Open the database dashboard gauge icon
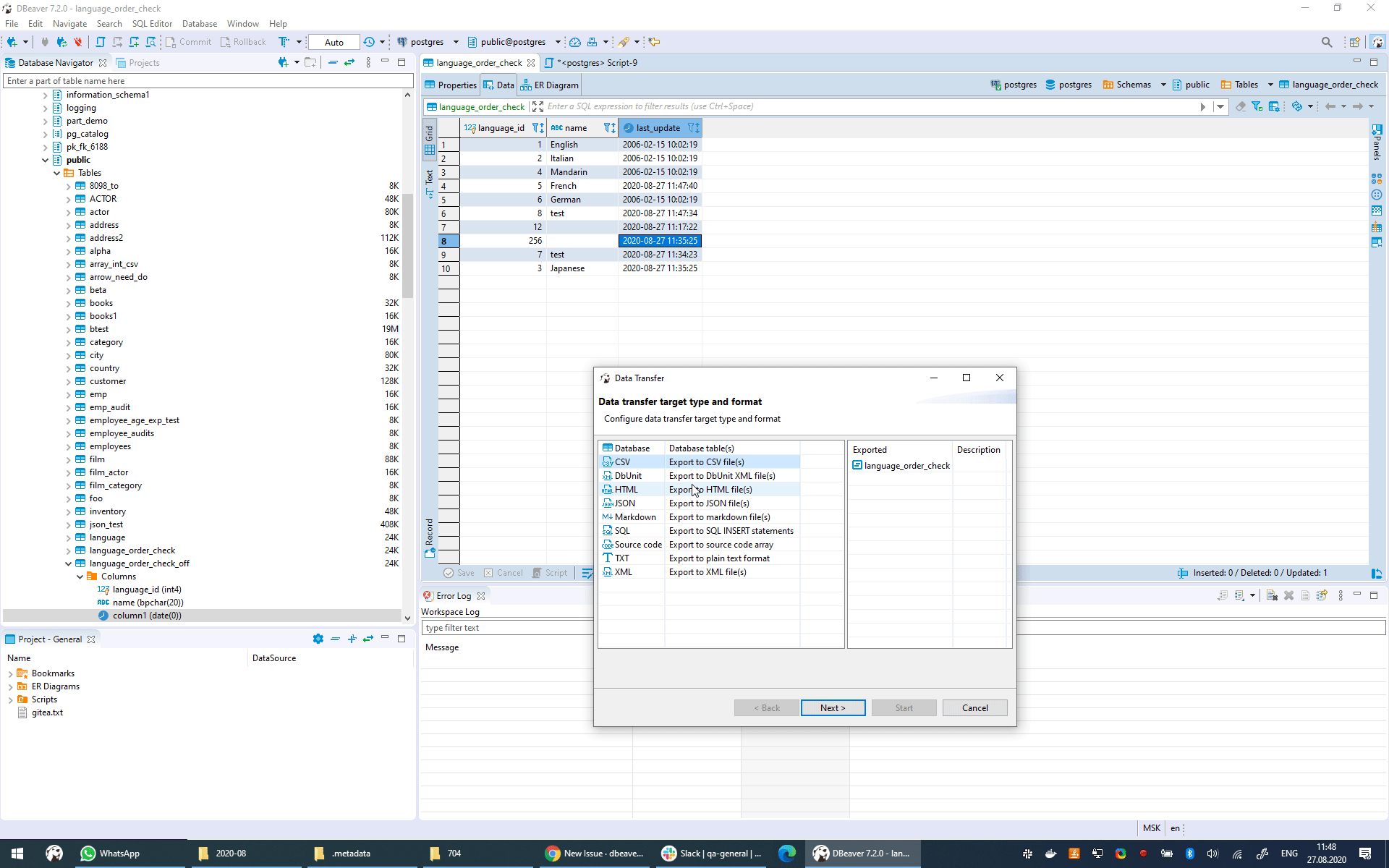Viewport: 1389px width, 868px height. [x=574, y=42]
